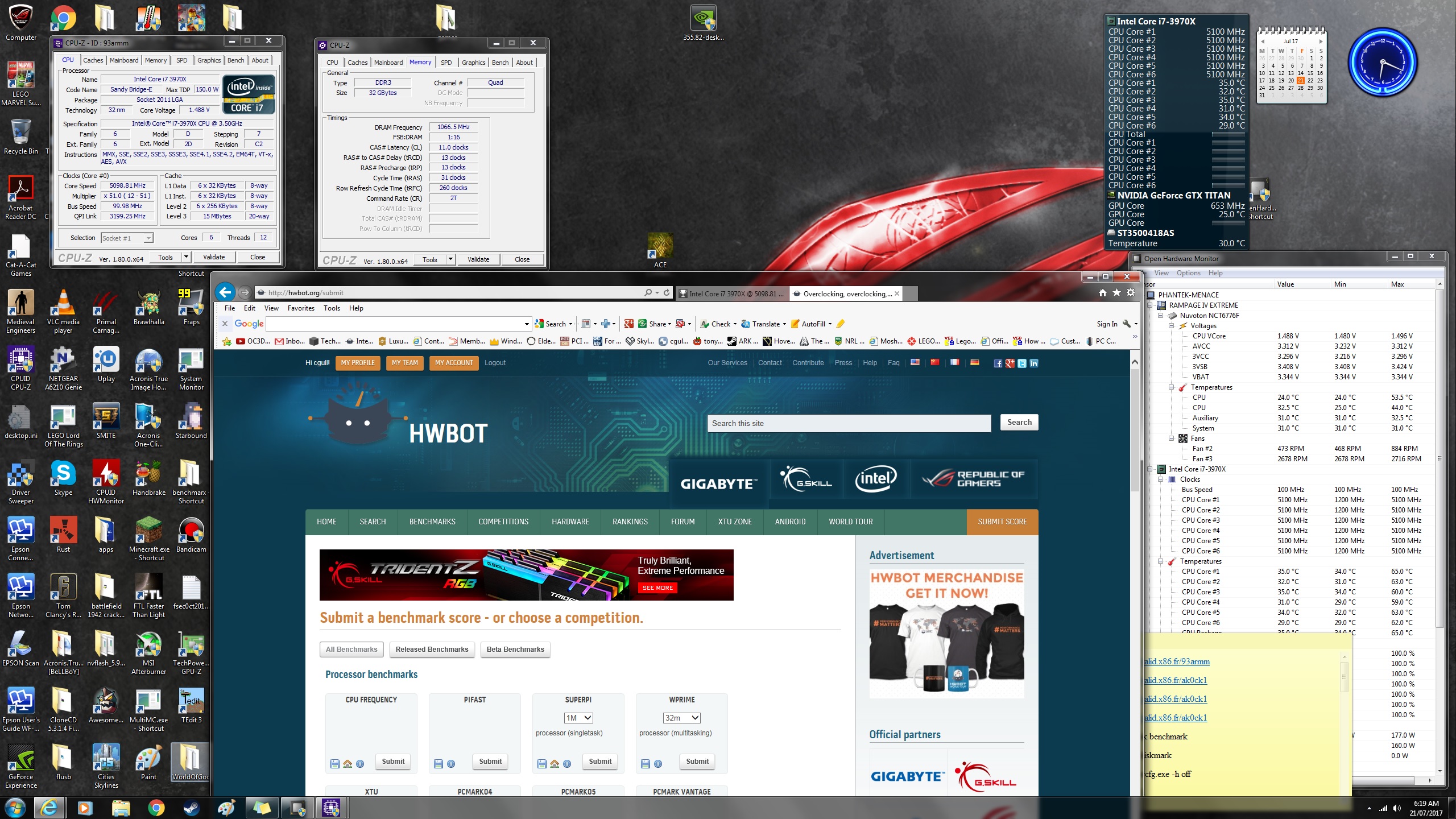Switch to the Intel Core i7 3970X browser tab
1456x819 pixels.
click(731, 293)
